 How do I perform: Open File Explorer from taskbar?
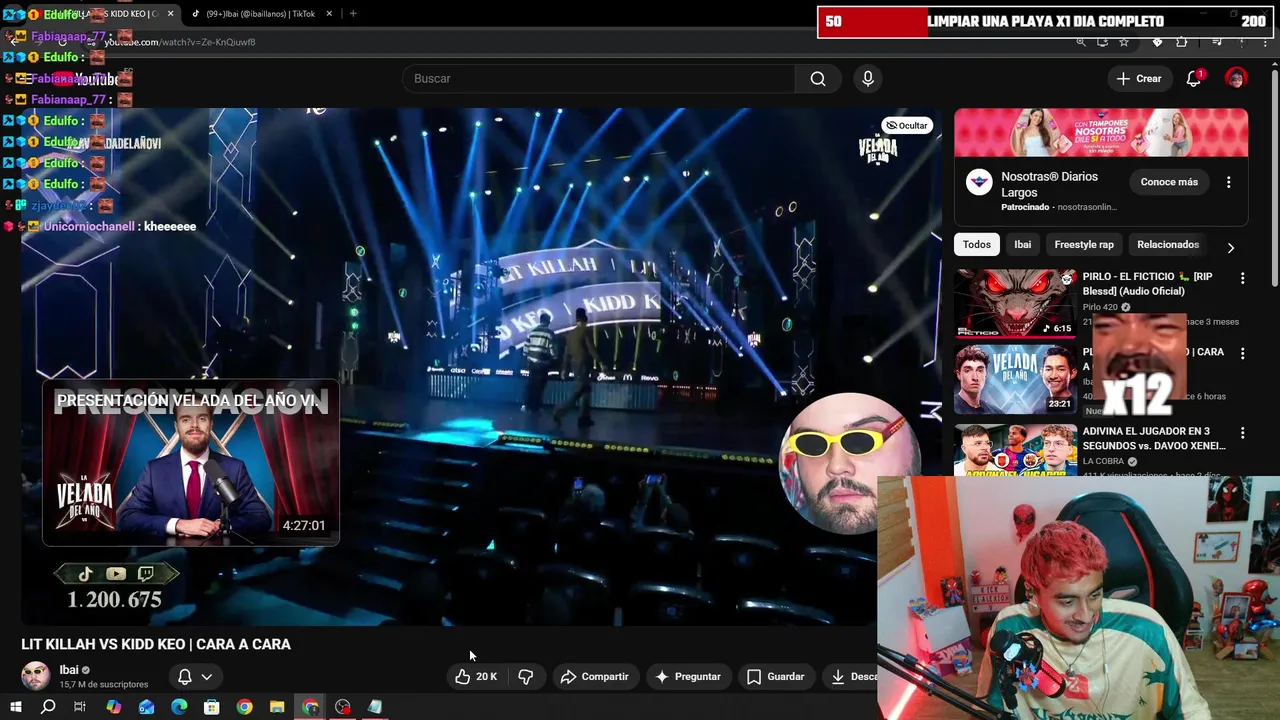tap(277, 708)
